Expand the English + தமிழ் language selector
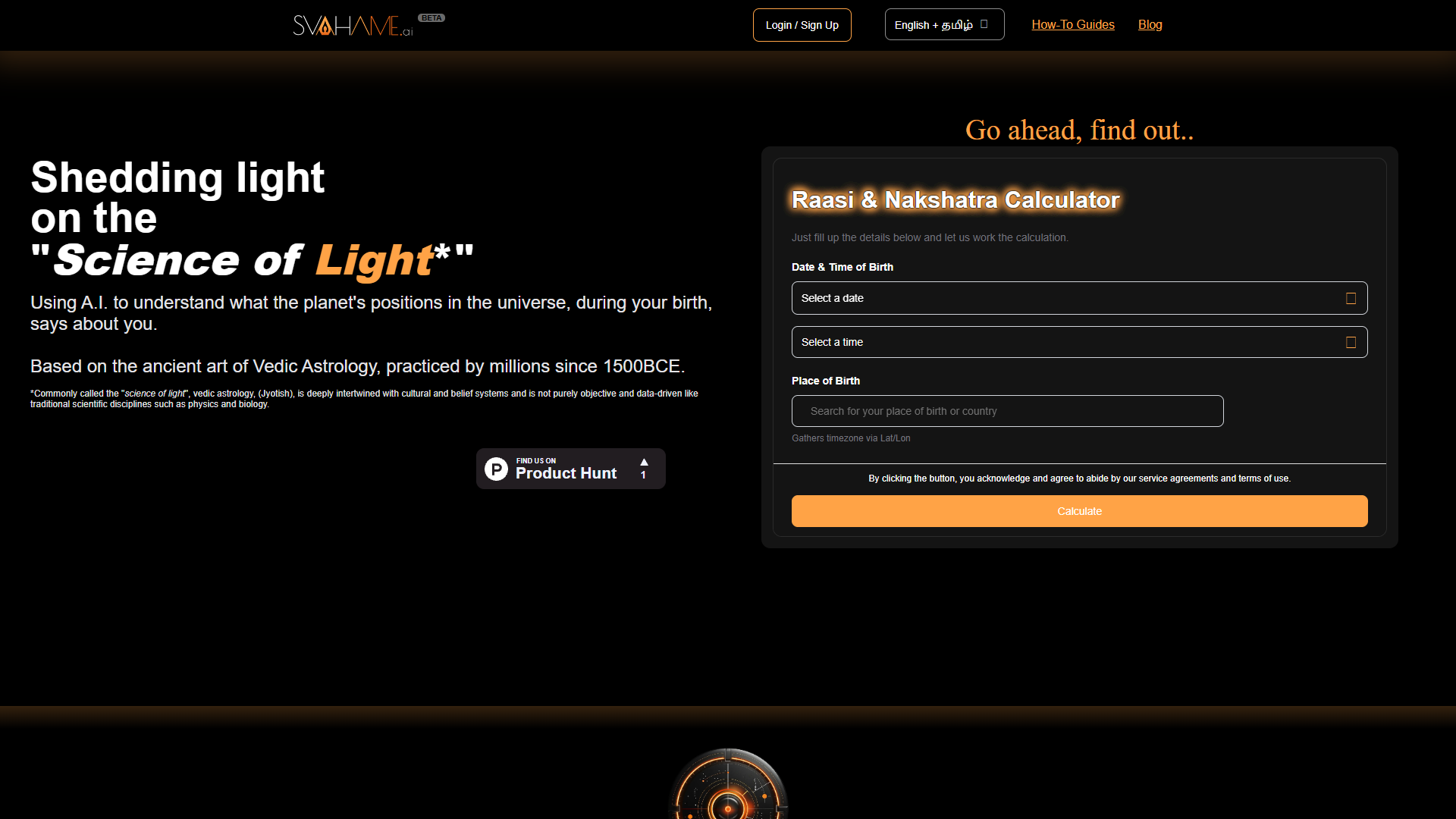The image size is (1456, 819). pyautogui.click(x=944, y=24)
